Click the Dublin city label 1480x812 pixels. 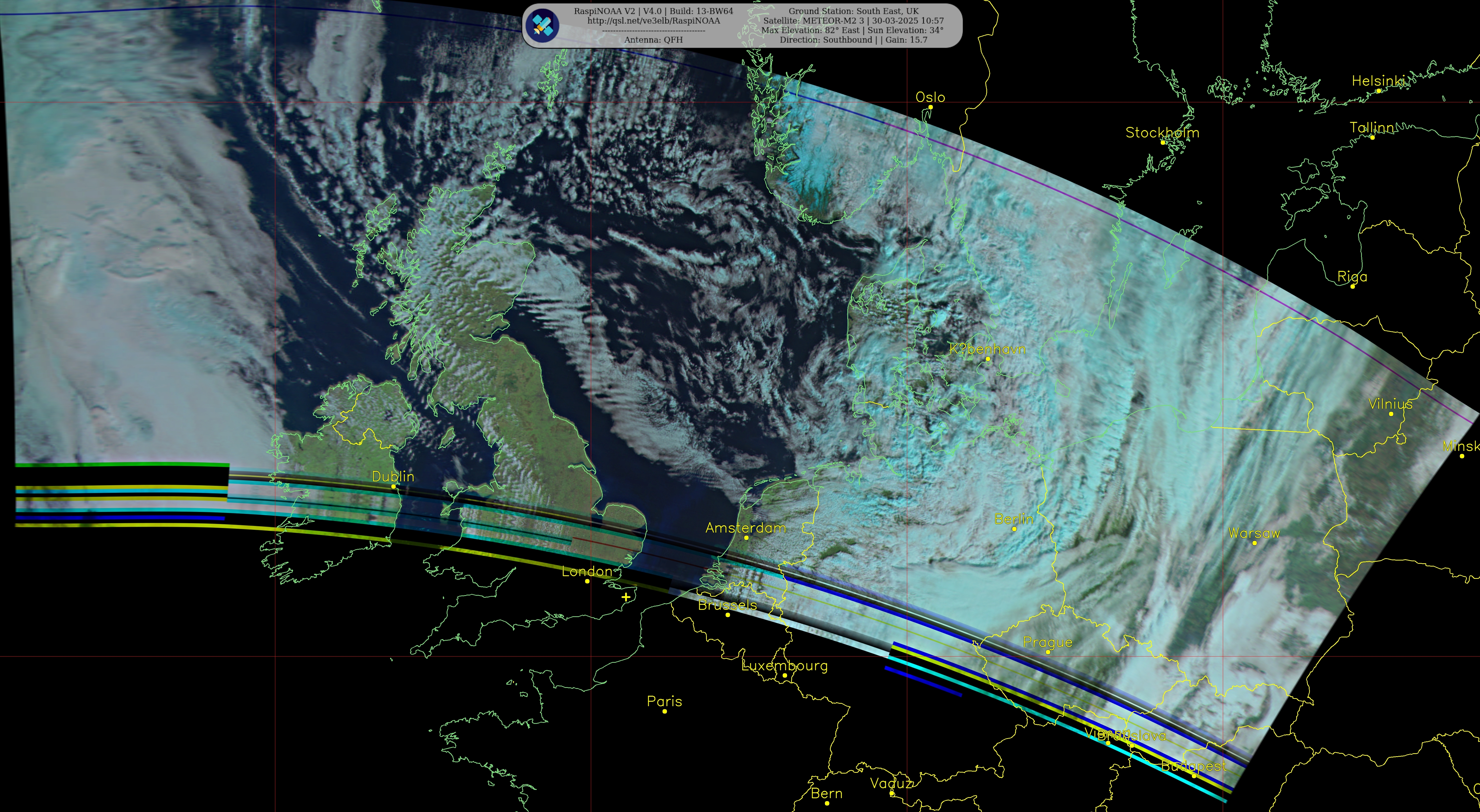(x=393, y=477)
